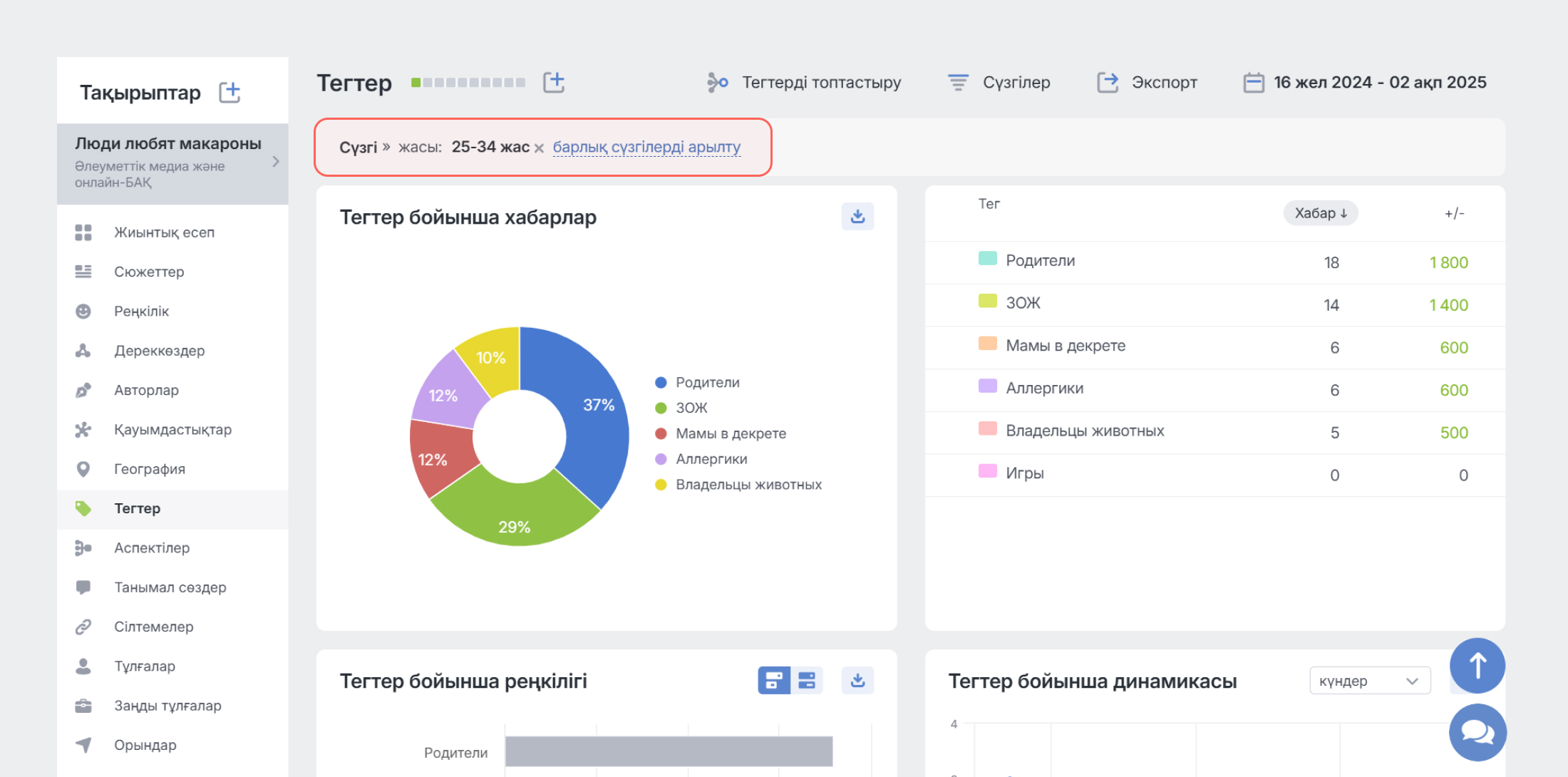1568x777 pixels.
Task: Click the Аспектілер sidebar icon
Action: tap(83, 547)
